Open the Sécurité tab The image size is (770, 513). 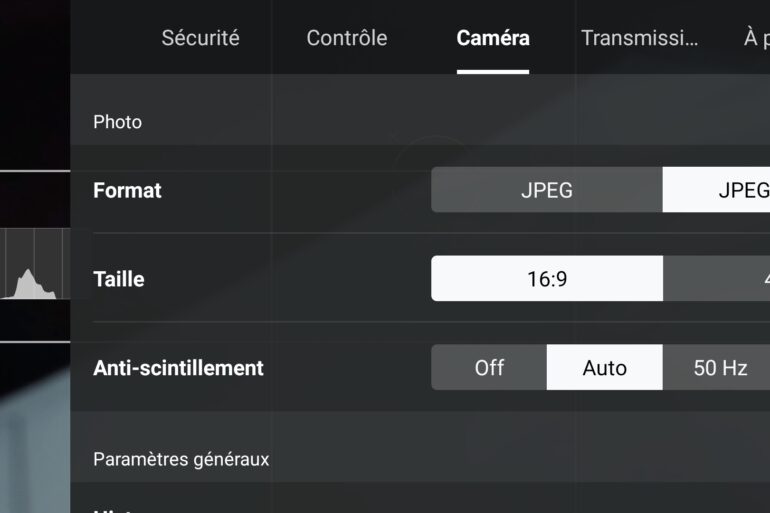pyautogui.click(x=200, y=38)
